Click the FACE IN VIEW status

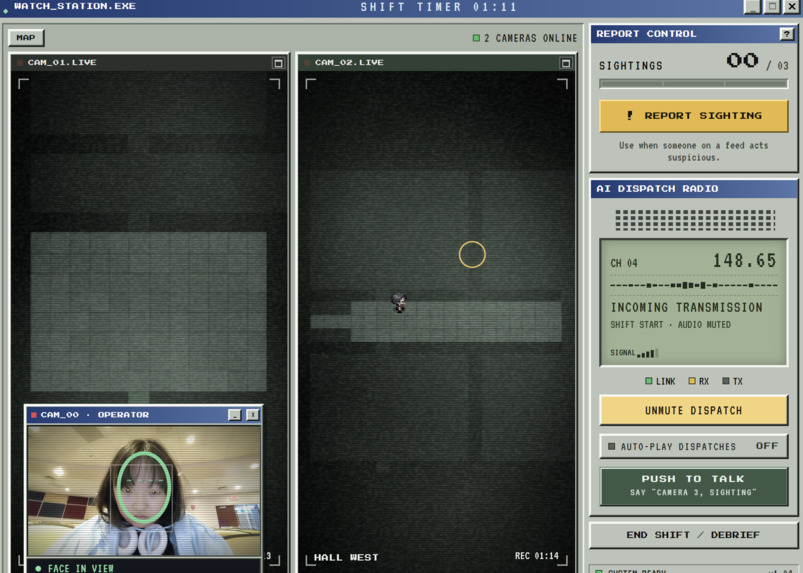(75, 567)
